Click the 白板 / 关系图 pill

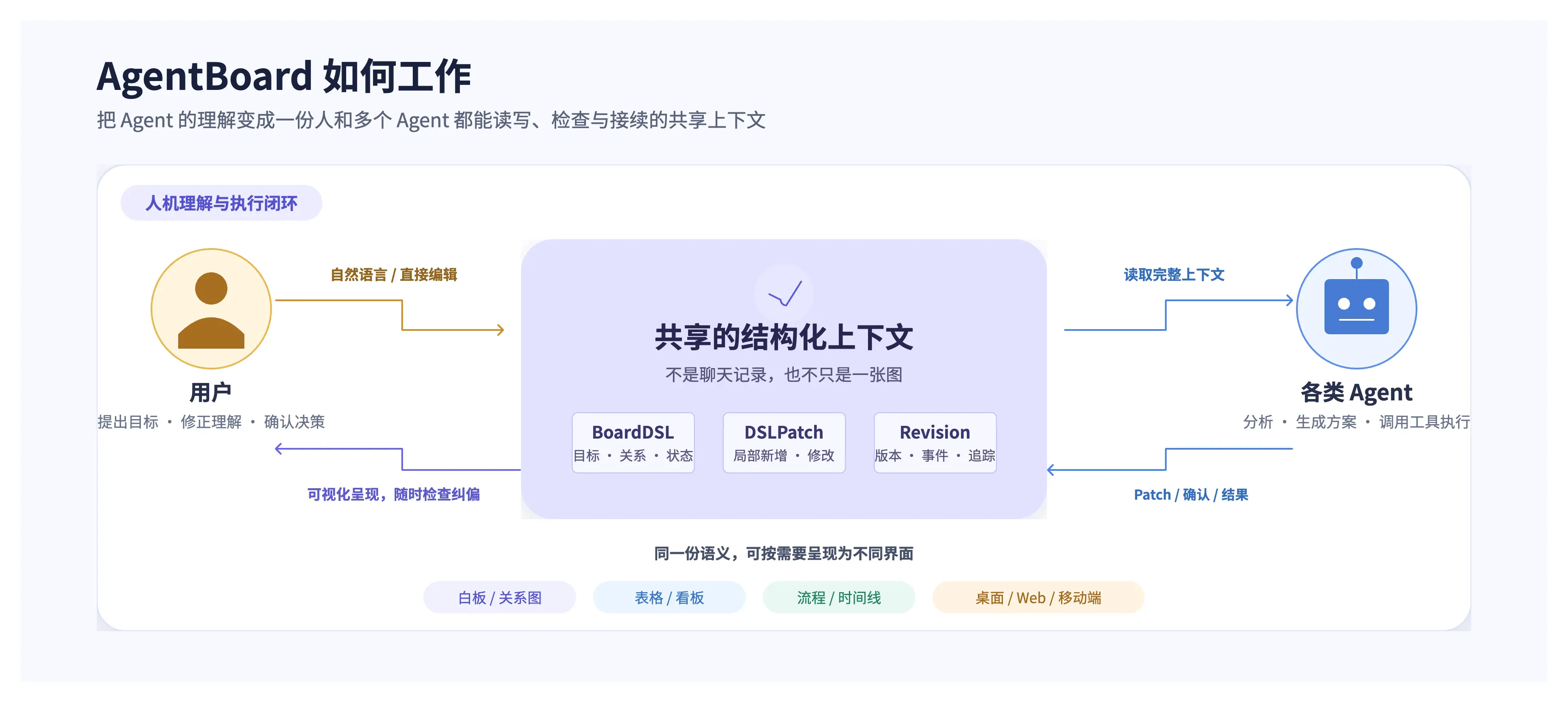[x=500, y=597]
